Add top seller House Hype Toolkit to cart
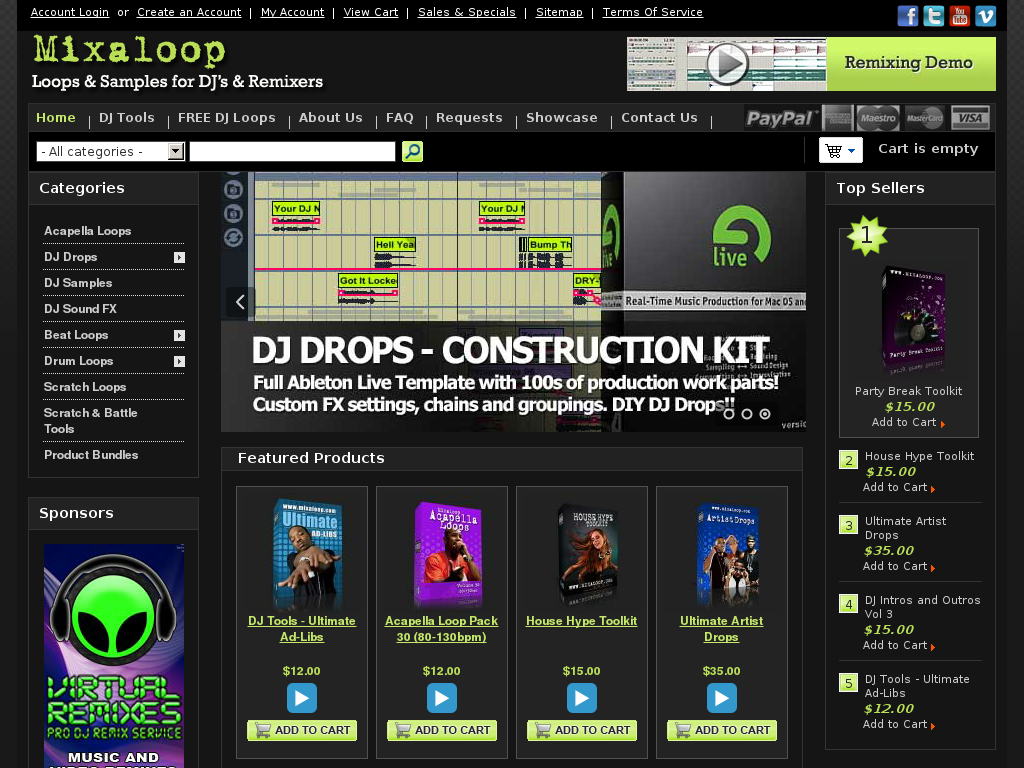Screen dimensions: 1024x768 click(899, 487)
